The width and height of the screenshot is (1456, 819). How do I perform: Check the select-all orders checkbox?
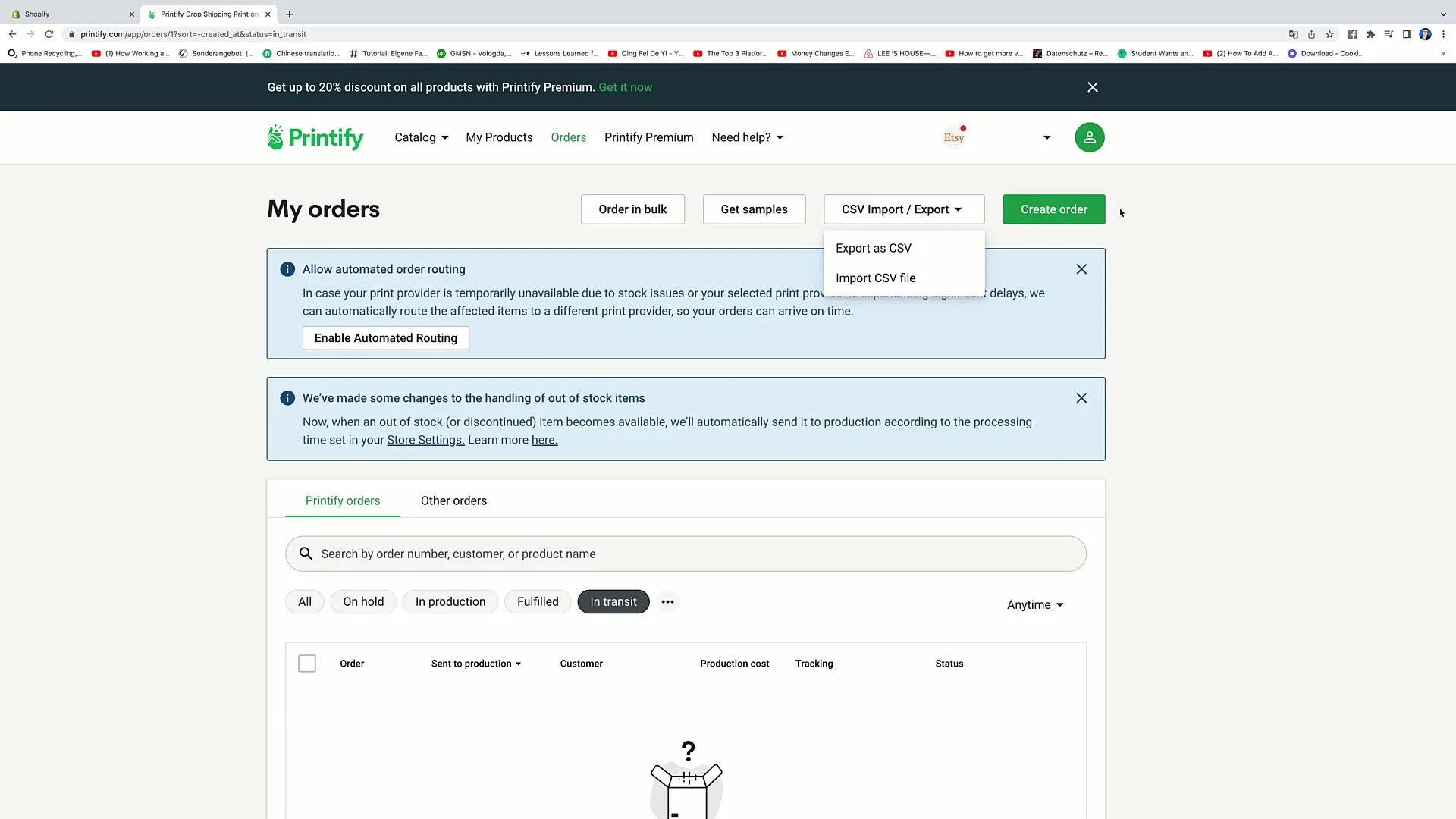point(307,663)
